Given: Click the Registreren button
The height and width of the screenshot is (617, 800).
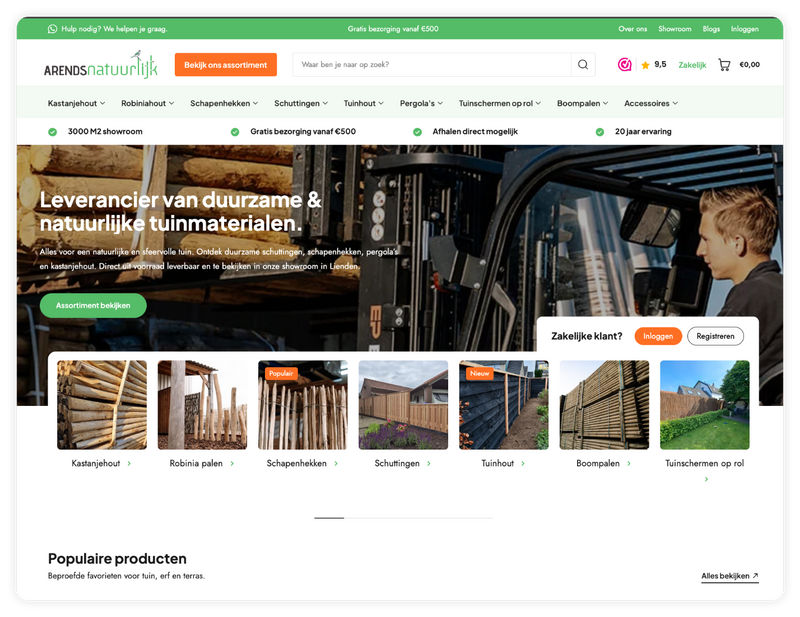Looking at the screenshot, I should point(715,336).
